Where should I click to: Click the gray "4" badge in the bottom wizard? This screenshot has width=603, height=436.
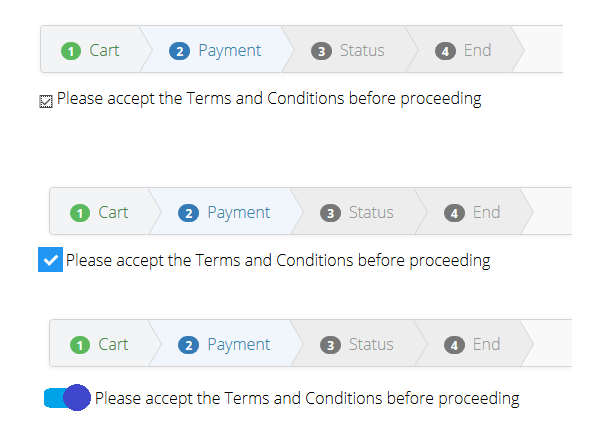pos(455,345)
